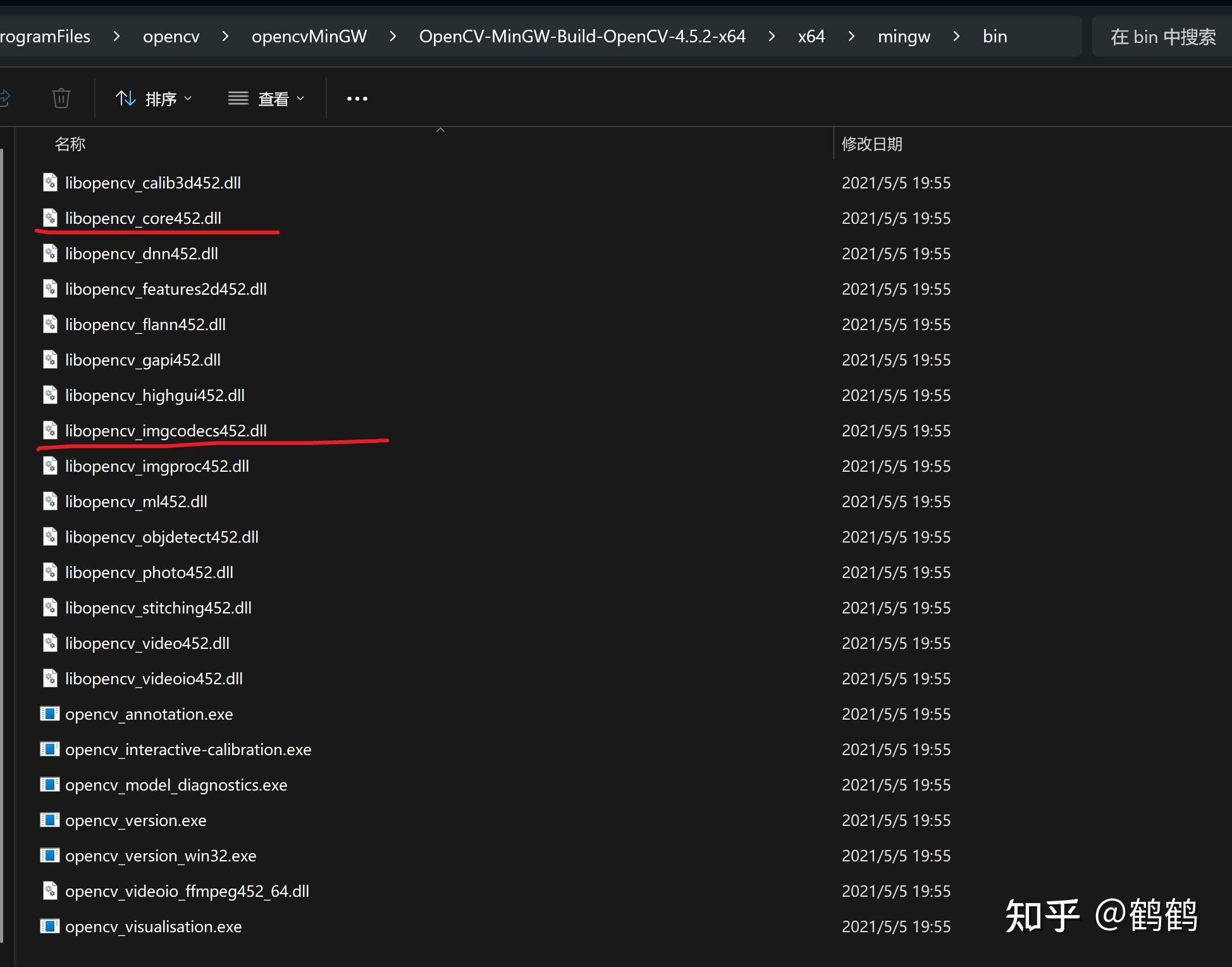Go to OpenCV-MinGW-Build-OpenCV-4.5.2-x64 breadcrumb

(x=582, y=37)
